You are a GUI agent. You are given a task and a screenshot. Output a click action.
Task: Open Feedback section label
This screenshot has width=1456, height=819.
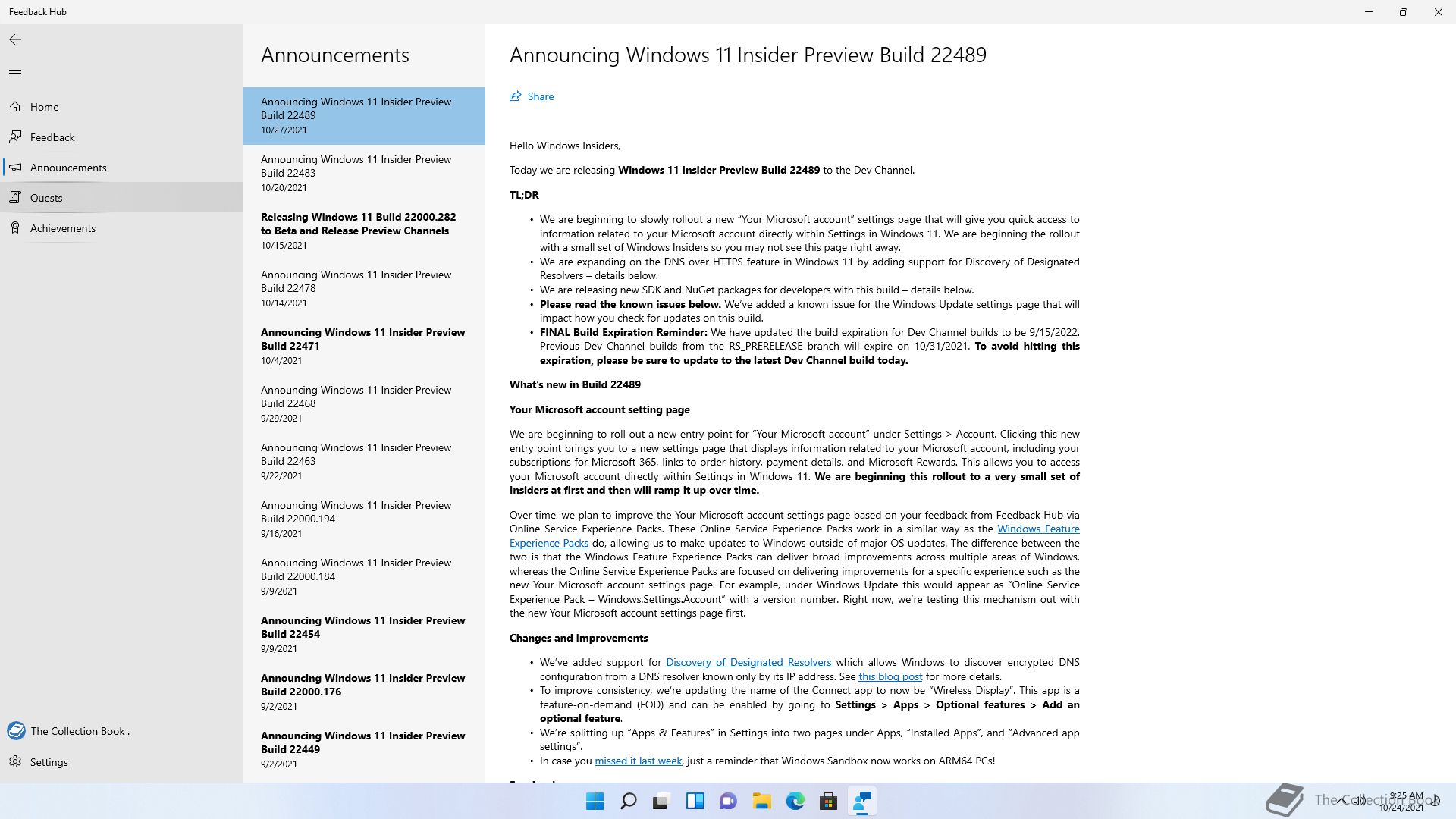point(52,137)
